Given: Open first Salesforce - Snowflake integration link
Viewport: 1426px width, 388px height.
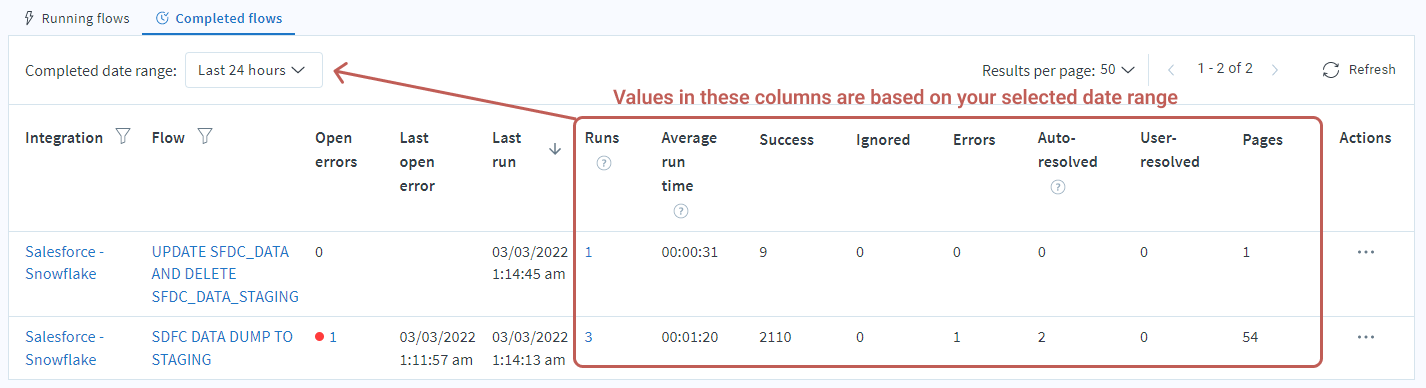Looking at the screenshot, I should [x=65, y=263].
